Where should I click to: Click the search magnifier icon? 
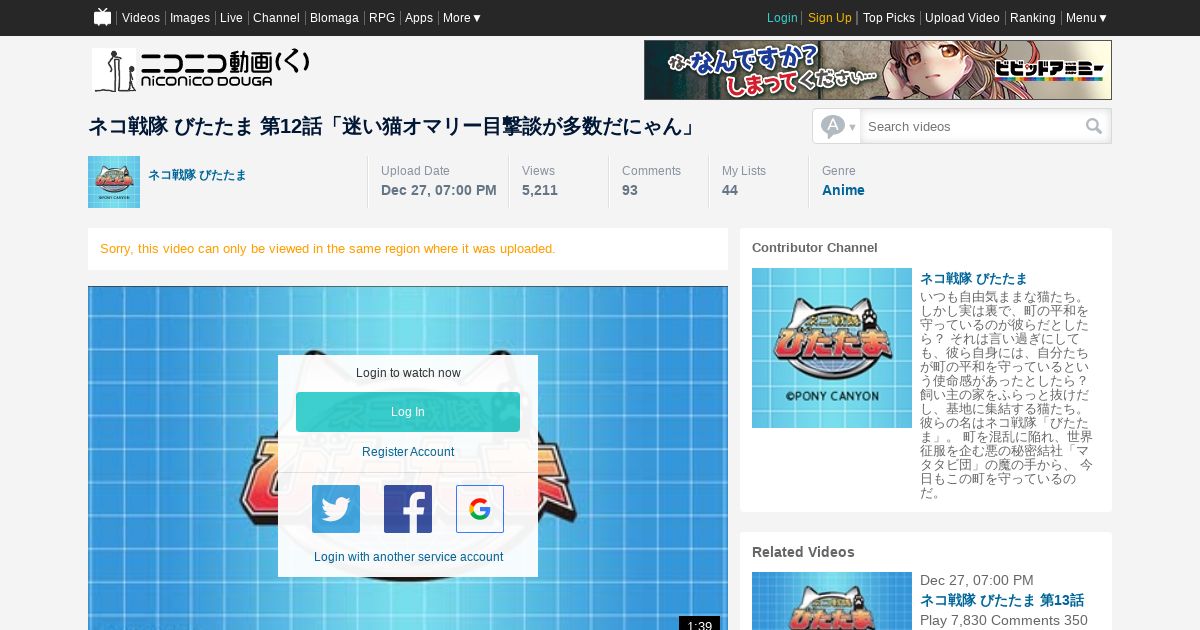(1094, 126)
